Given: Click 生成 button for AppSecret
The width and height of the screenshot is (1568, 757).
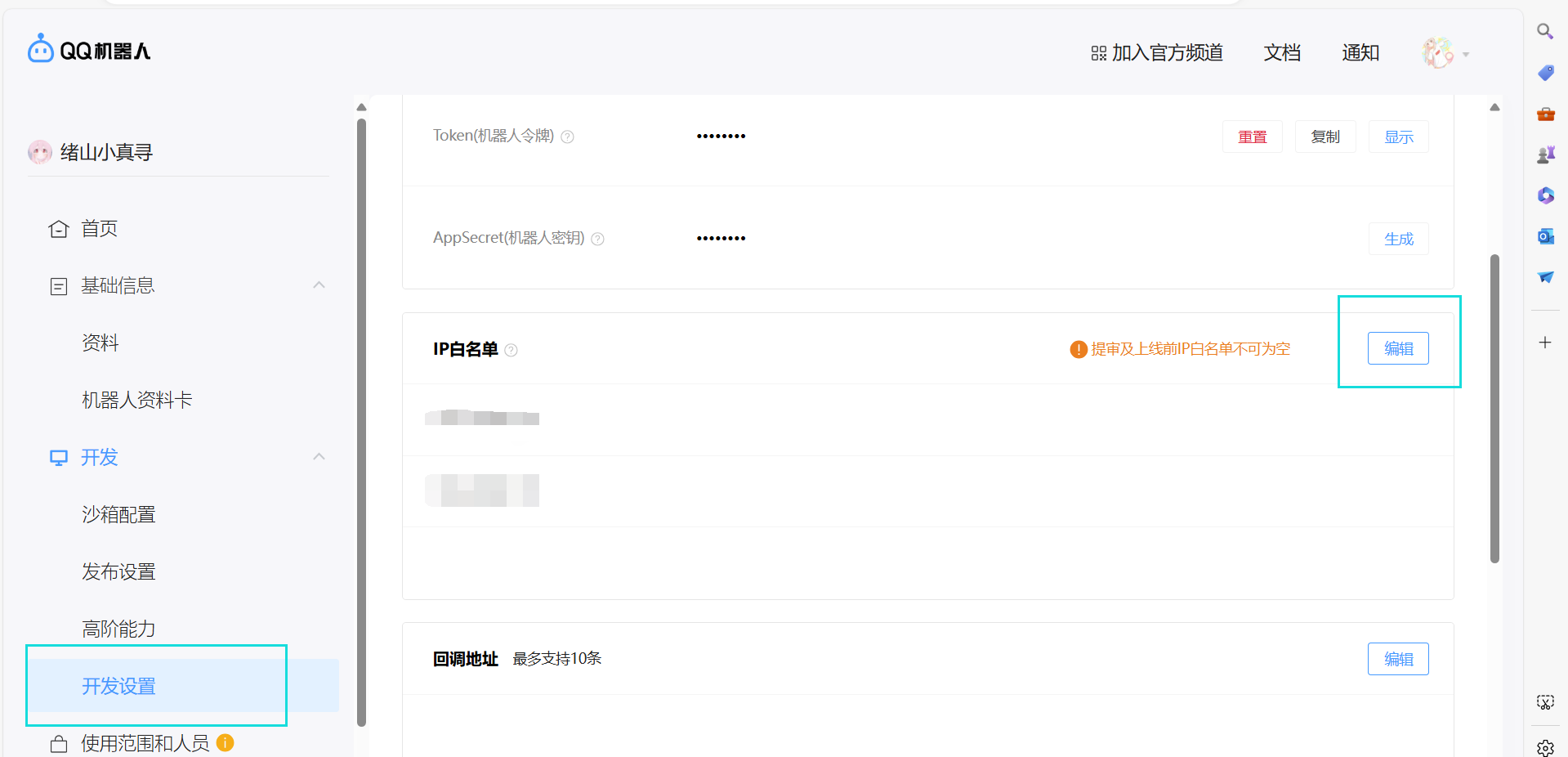Looking at the screenshot, I should [x=1398, y=239].
